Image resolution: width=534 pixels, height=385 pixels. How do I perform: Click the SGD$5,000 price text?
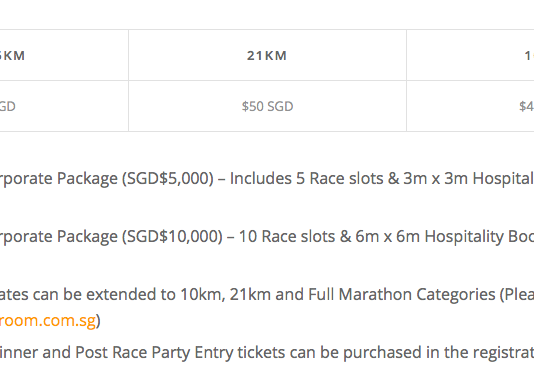click(x=168, y=179)
